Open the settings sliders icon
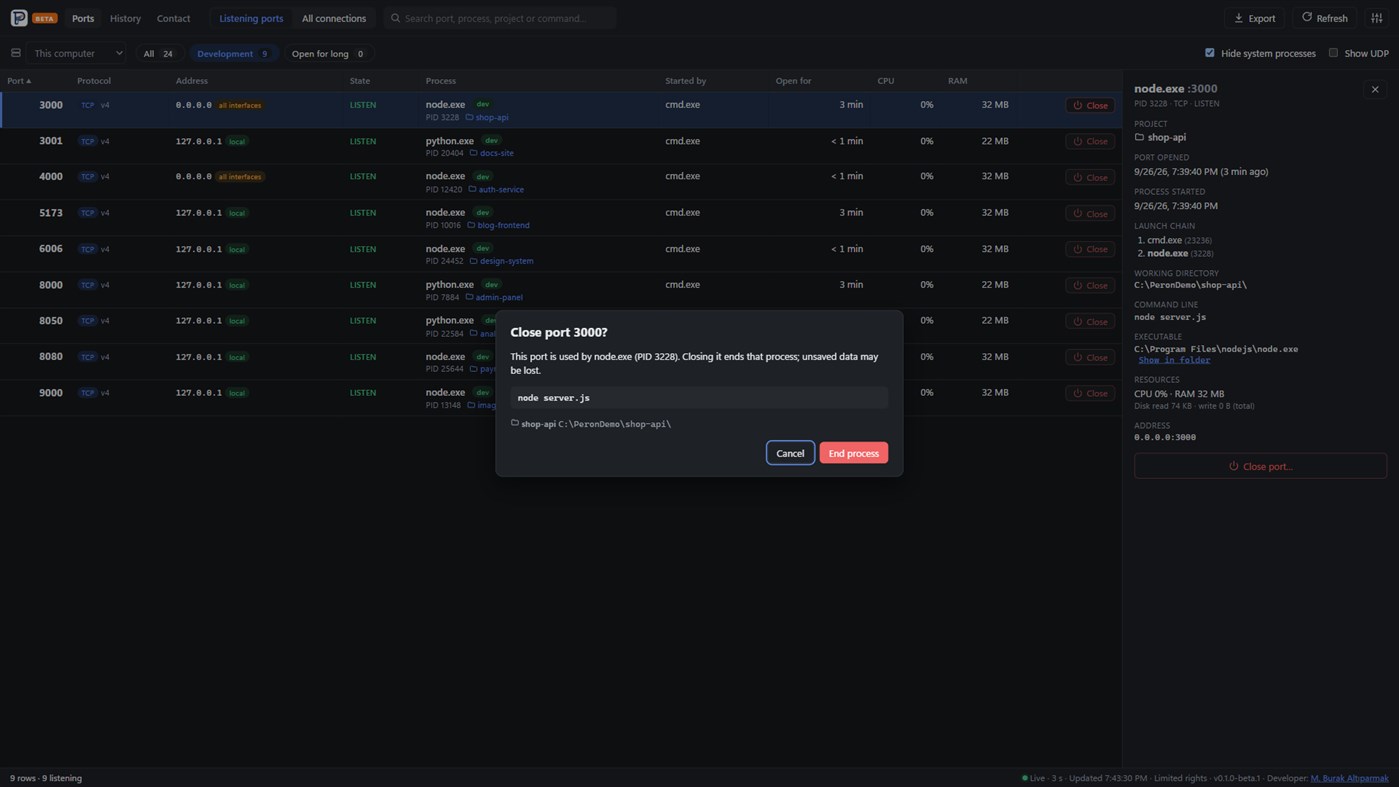 1377,18
